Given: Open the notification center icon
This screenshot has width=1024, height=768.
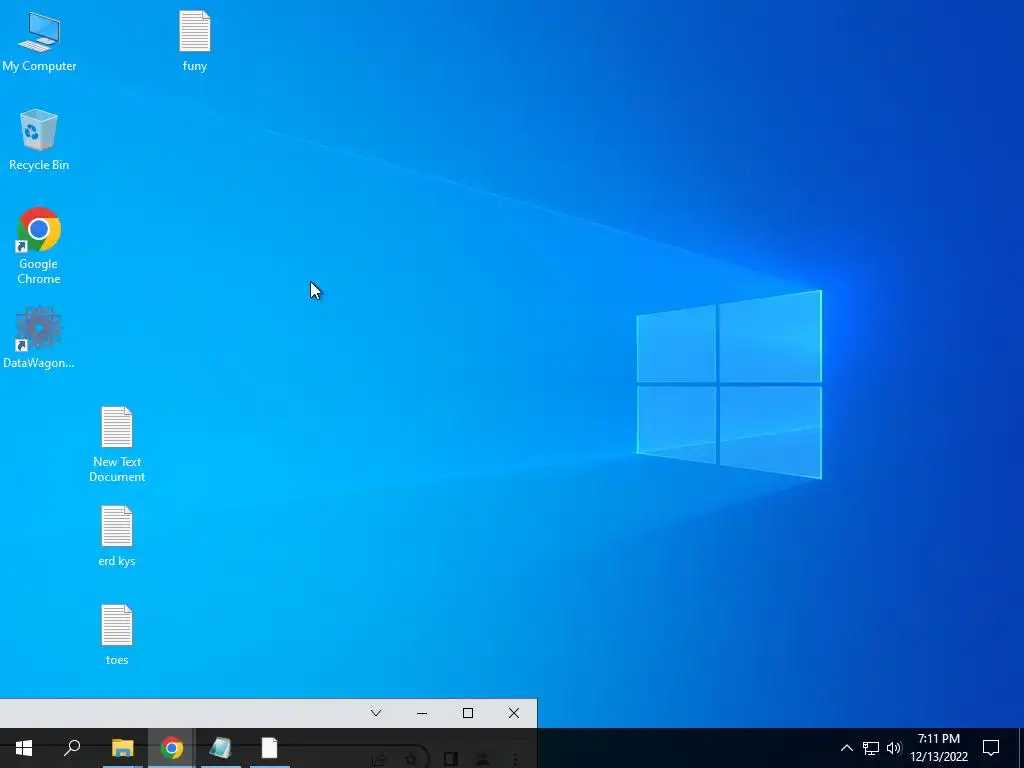Looking at the screenshot, I should [991, 748].
